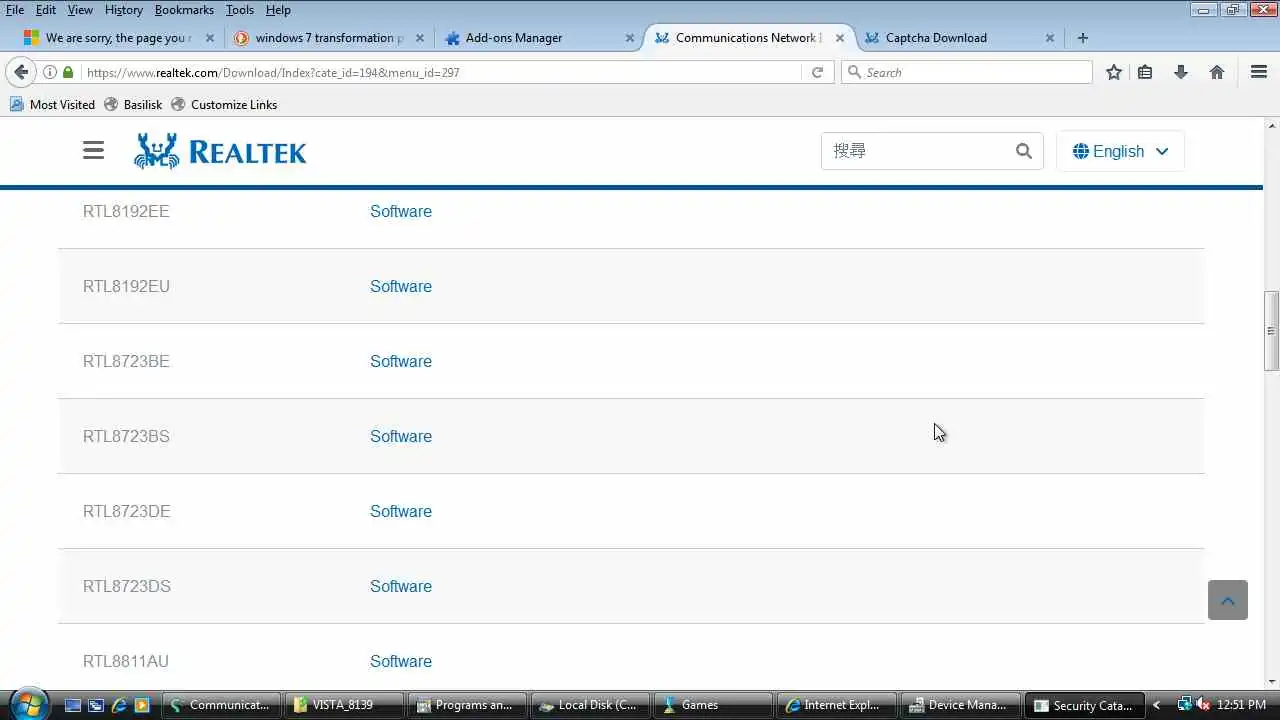
Task: Open Software link for RTL8723DS
Action: (x=401, y=586)
